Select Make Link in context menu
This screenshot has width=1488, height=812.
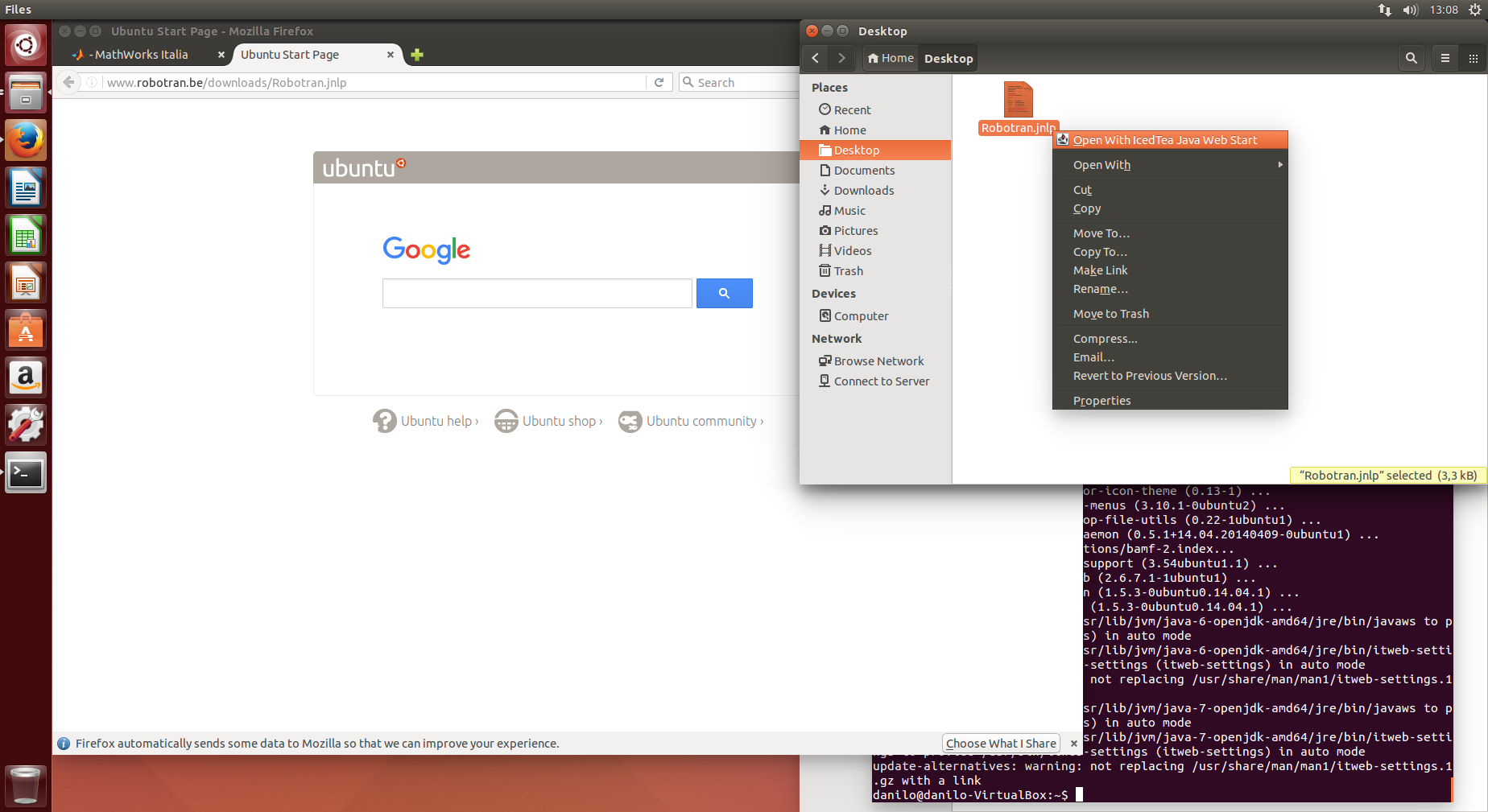pyautogui.click(x=1170, y=270)
